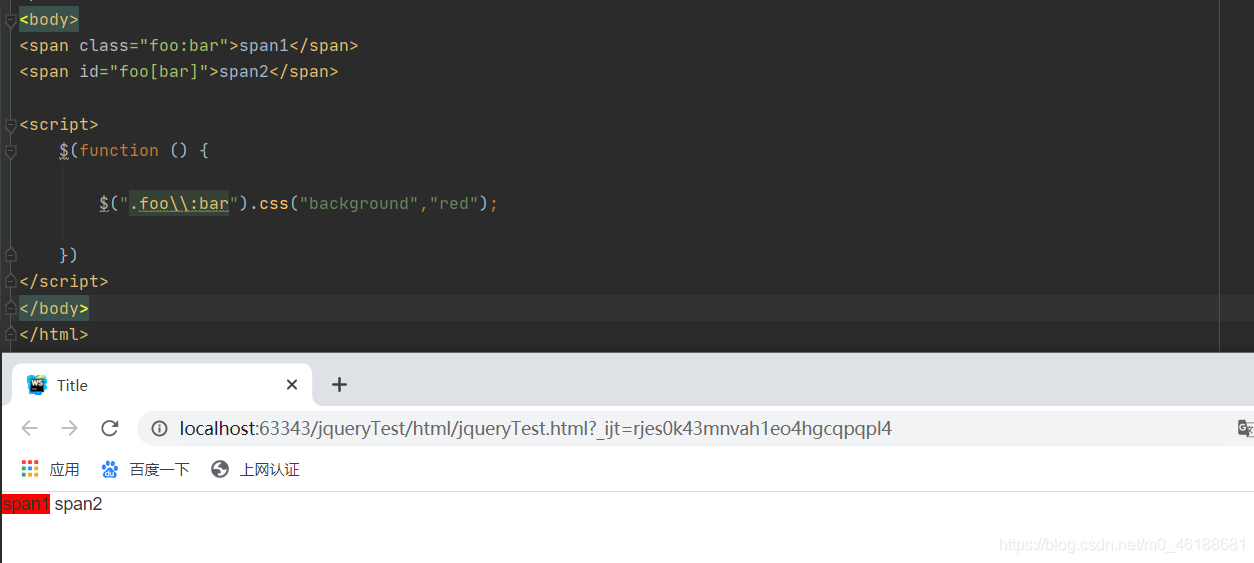Open the 上网认证 bookmark
The width and height of the screenshot is (1254, 563).
[x=255, y=469]
